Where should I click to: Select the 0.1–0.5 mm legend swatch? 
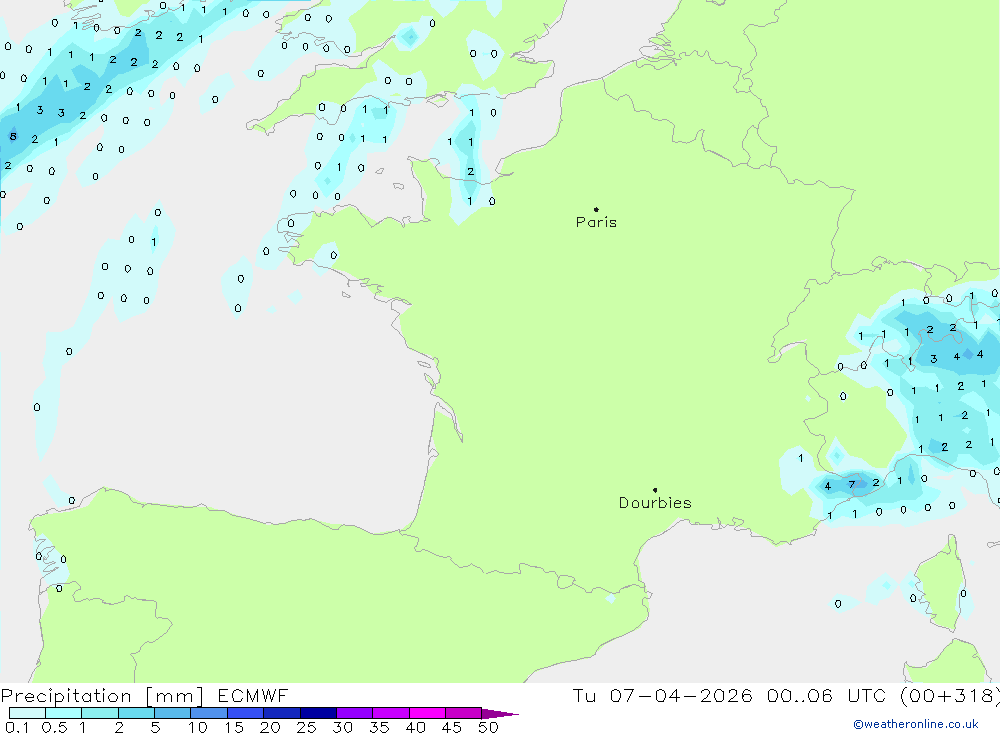[27, 713]
